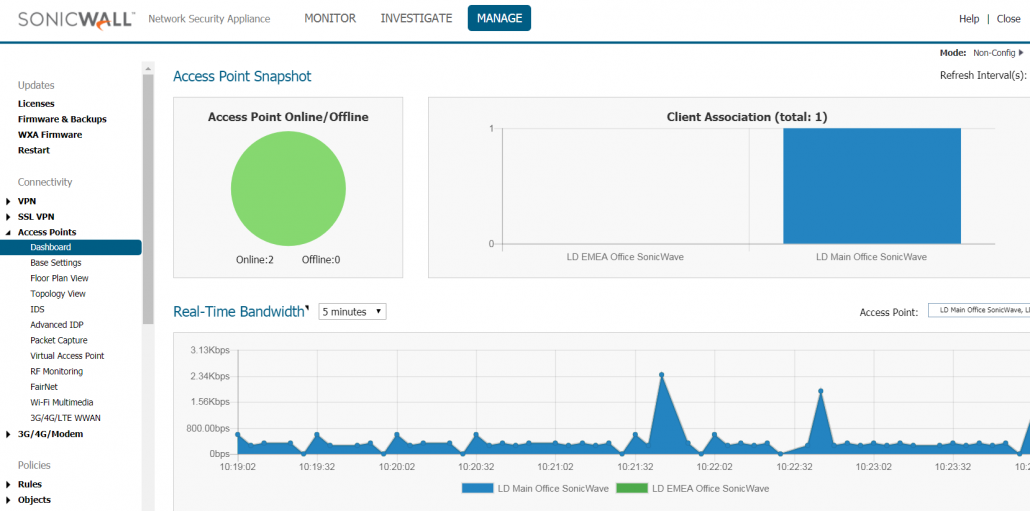Open the Help link
The width and height of the screenshot is (1030, 511).
[969, 19]
